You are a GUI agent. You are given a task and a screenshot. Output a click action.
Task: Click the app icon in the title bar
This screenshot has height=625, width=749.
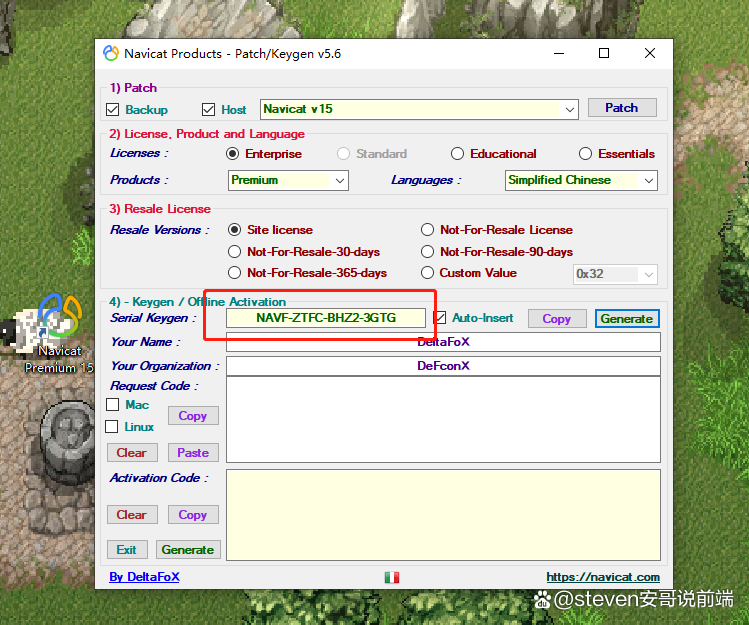tap(111, 54)
